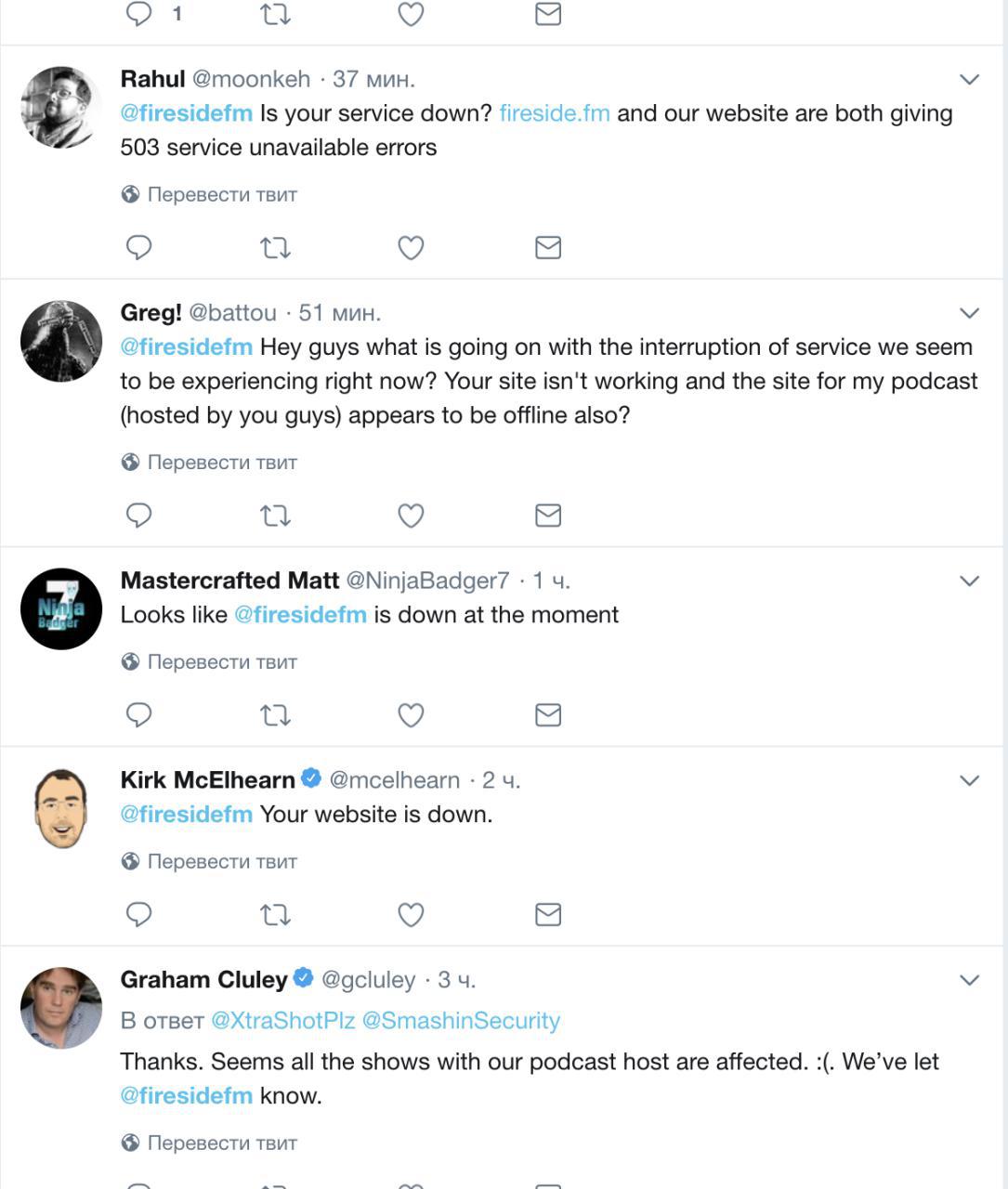This screenshot has width=1008, height=1189.
Task: Like Rahul's tweet with heart icon
Action: coord(411,247)
